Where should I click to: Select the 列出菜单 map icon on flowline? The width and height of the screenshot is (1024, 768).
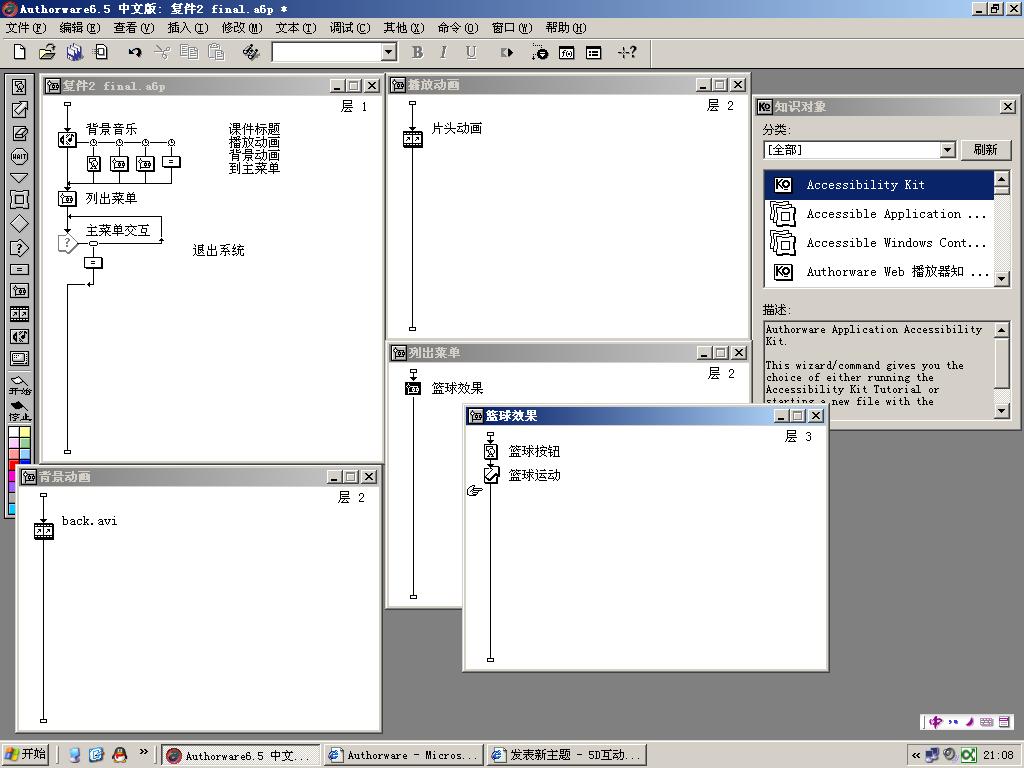67,198
